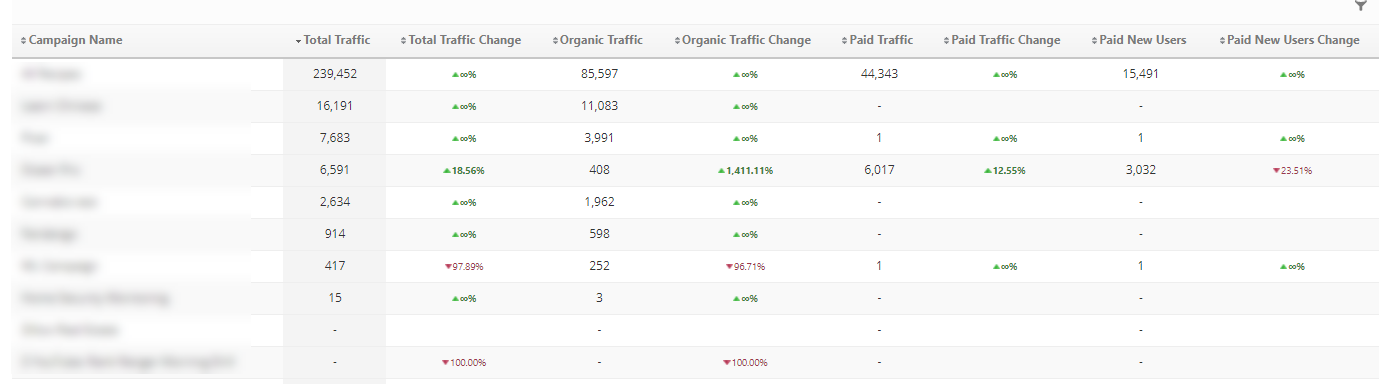Viewport: 1400px width, 384px height.
Task: Click the Organic Traffic column header
Action: (597, 40)
